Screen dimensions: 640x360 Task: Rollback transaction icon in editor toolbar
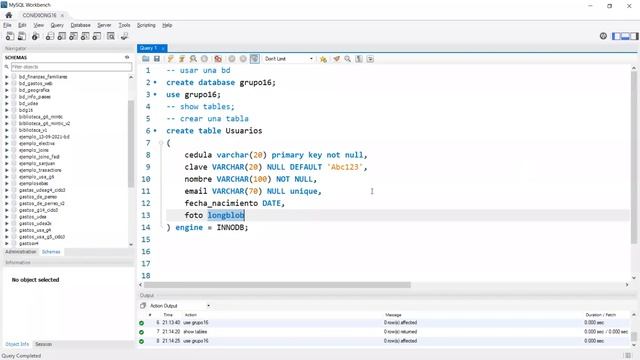coord(243,59)
